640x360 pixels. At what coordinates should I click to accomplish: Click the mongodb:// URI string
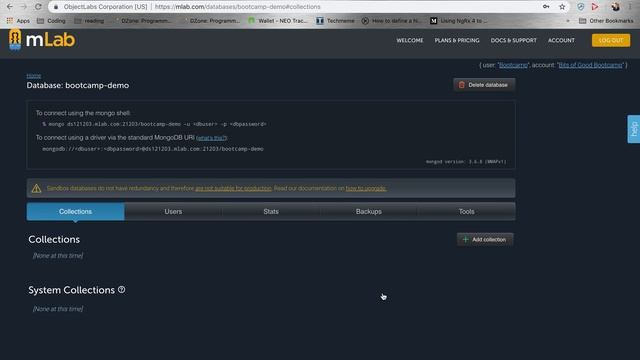(153, 149)
